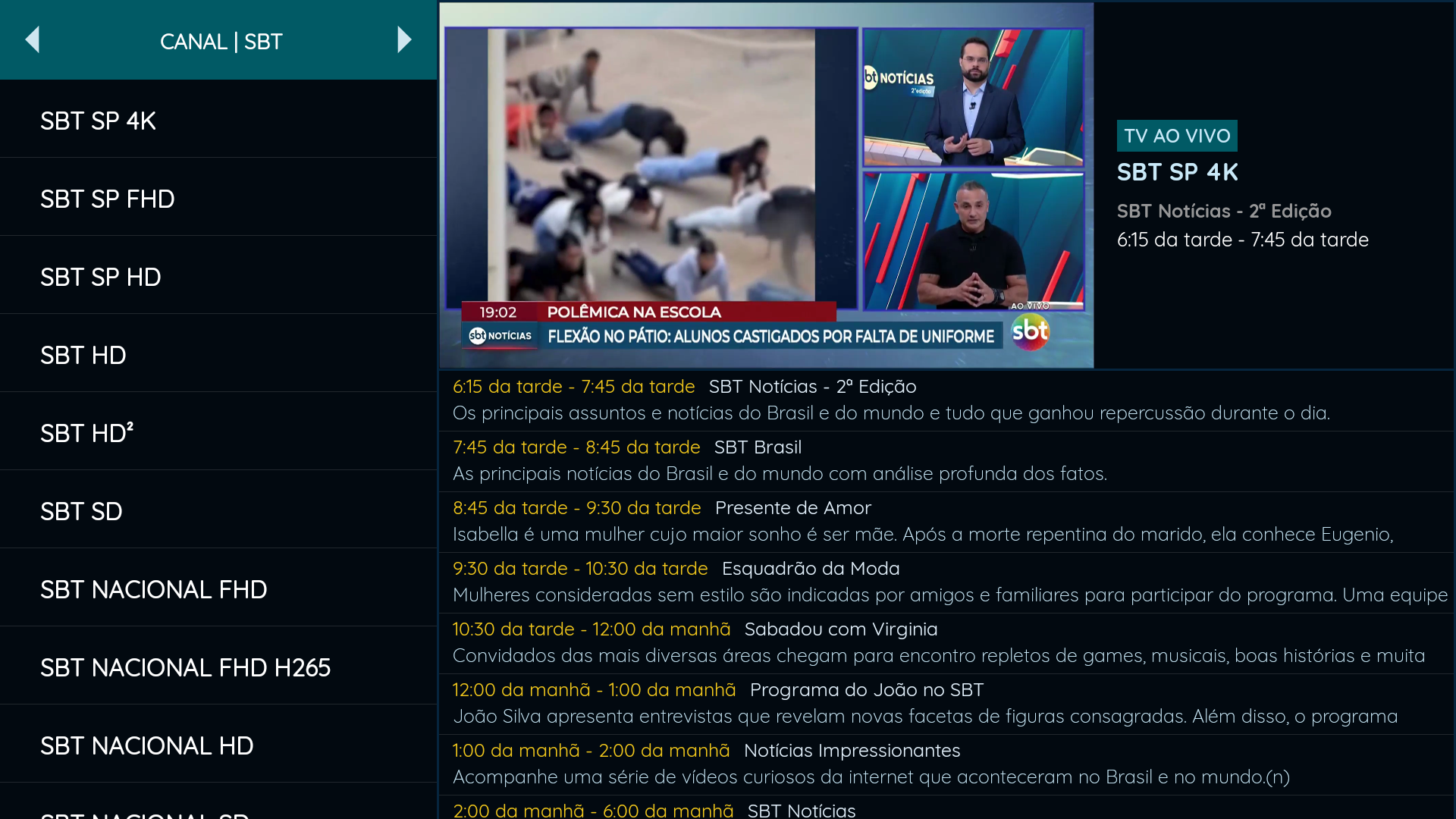The height and width of the screenshot is (819, 1456).
Task: Select the SBT Brasil program entry
Action: pos(945,460)
